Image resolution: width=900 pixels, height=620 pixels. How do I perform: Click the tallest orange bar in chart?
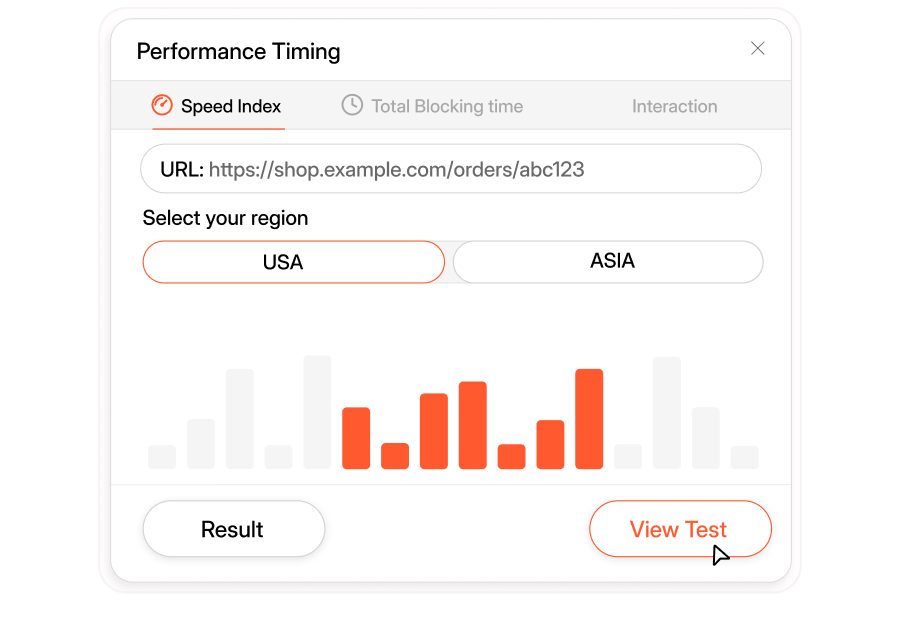589,418
